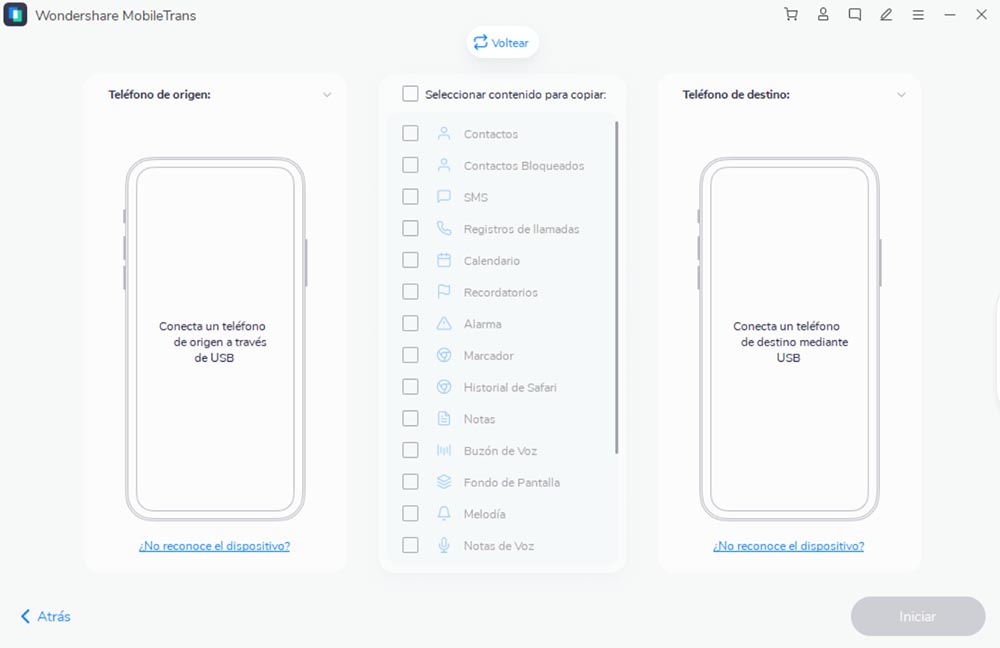Go back with the Atrás link
Image resolution: width=1000 pixels, height=648 pixels.
click(x=45, y=616)
